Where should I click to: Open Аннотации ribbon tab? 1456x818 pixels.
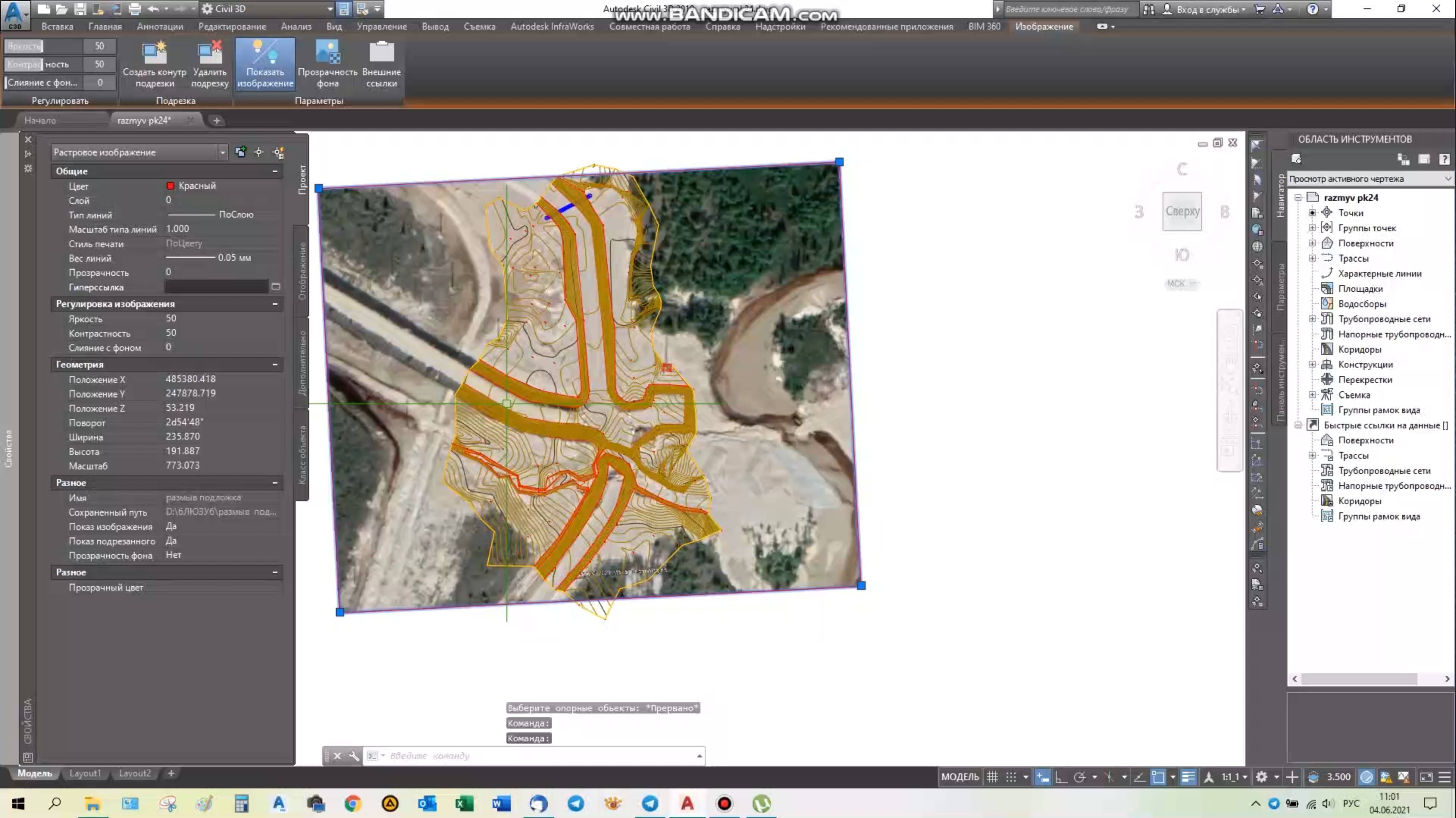point(160,26)
